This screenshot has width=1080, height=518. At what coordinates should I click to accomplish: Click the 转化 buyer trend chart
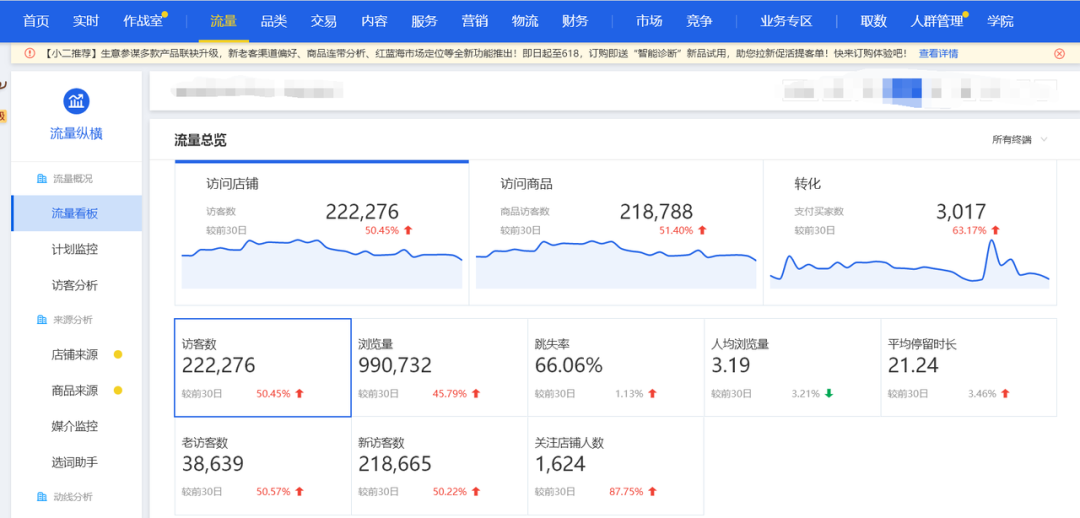click(910, 262)
